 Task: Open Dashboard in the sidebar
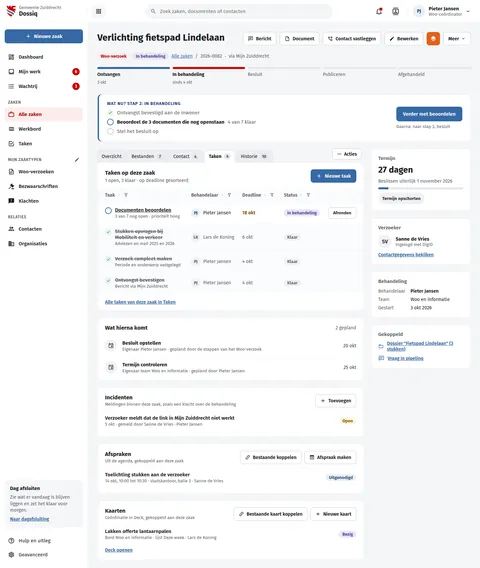[43, 57]
